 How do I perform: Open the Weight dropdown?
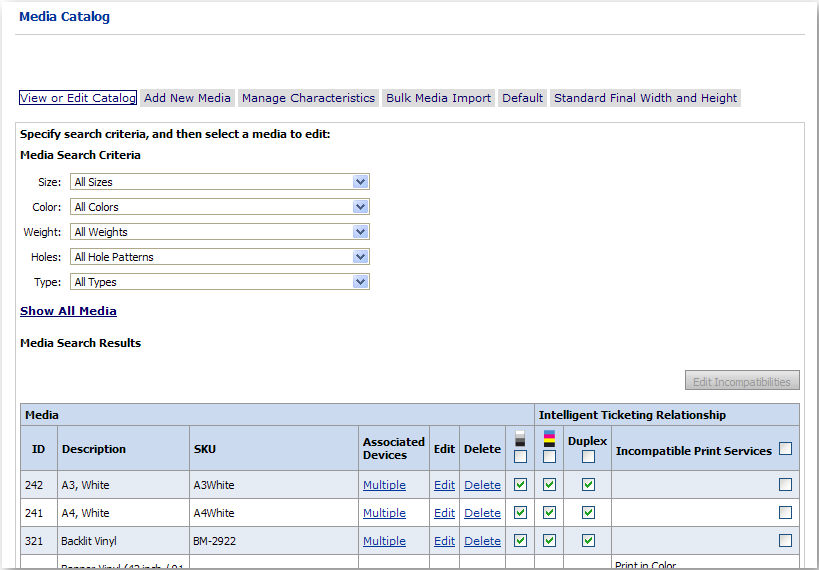pos(220,232)
